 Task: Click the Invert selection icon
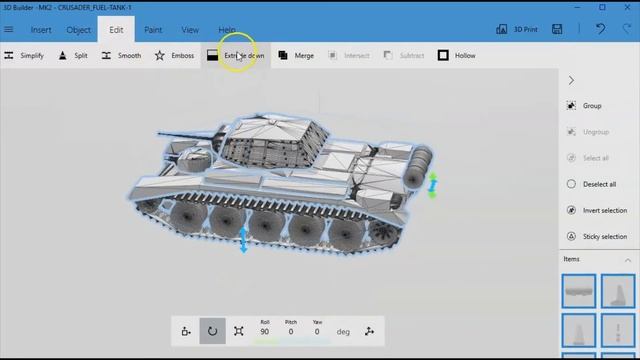pos(571,210)
